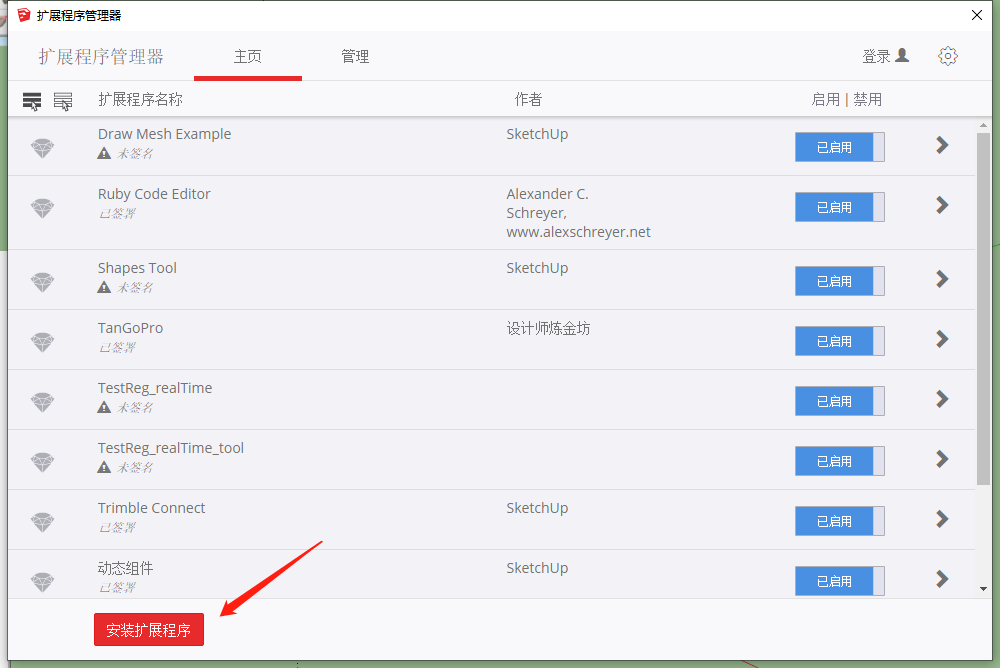Click the 安装扩展程序 install button
Viewport: 1000px width, 668px height.
point(149,630)
